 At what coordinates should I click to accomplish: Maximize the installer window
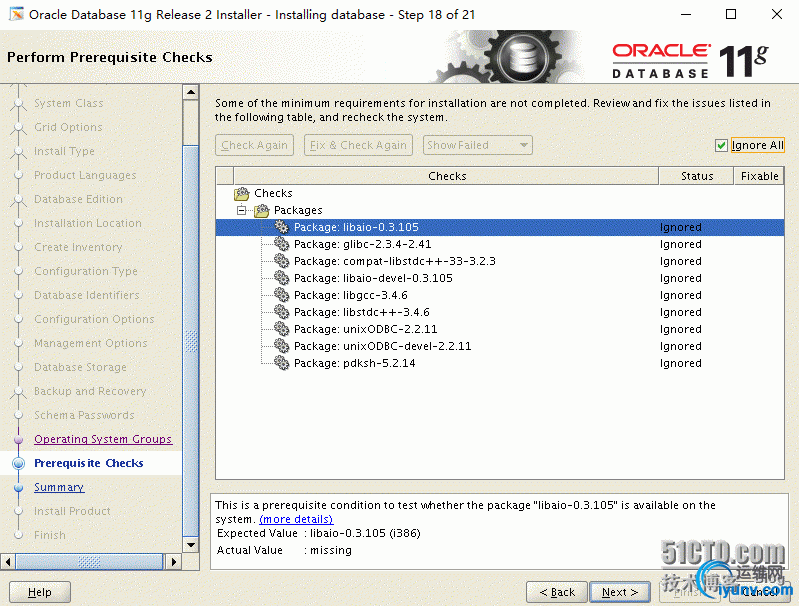coord(731,14)
